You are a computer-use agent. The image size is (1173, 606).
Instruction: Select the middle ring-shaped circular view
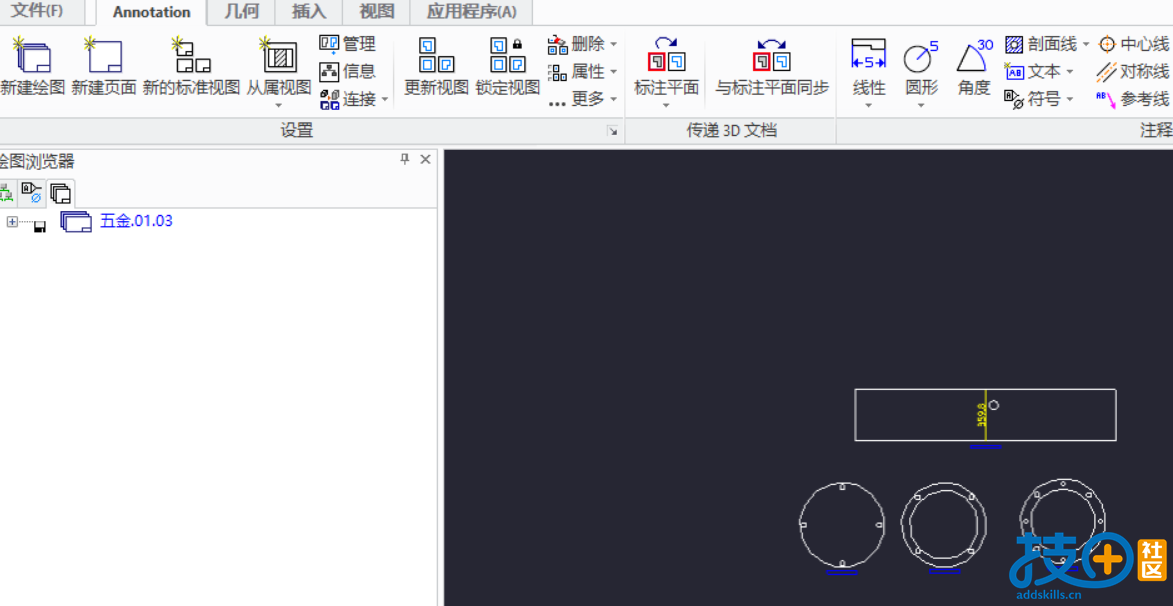point(943,524)
